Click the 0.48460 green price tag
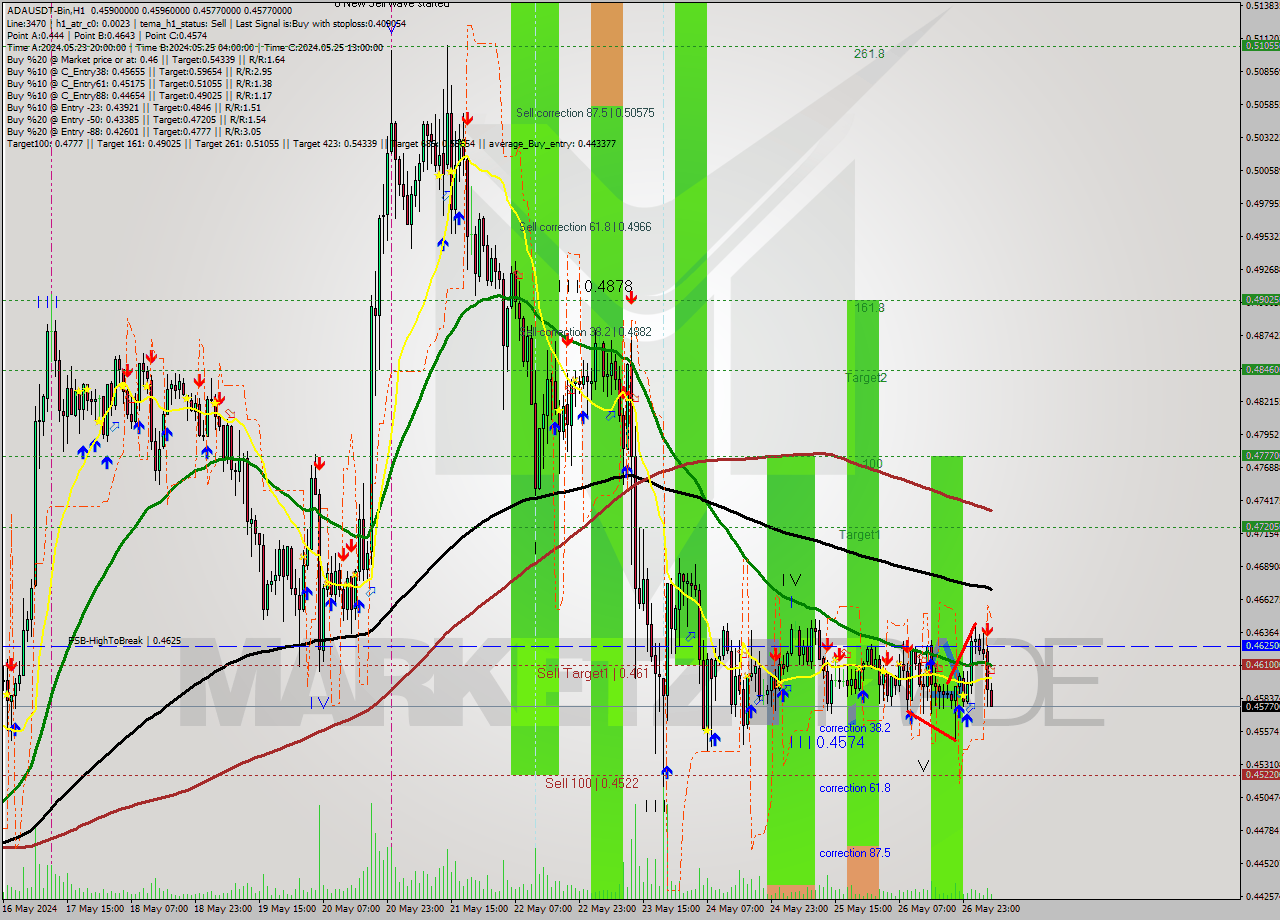Image resolution: width=1280 pixels, height=920 pixels. (1260, 369)
